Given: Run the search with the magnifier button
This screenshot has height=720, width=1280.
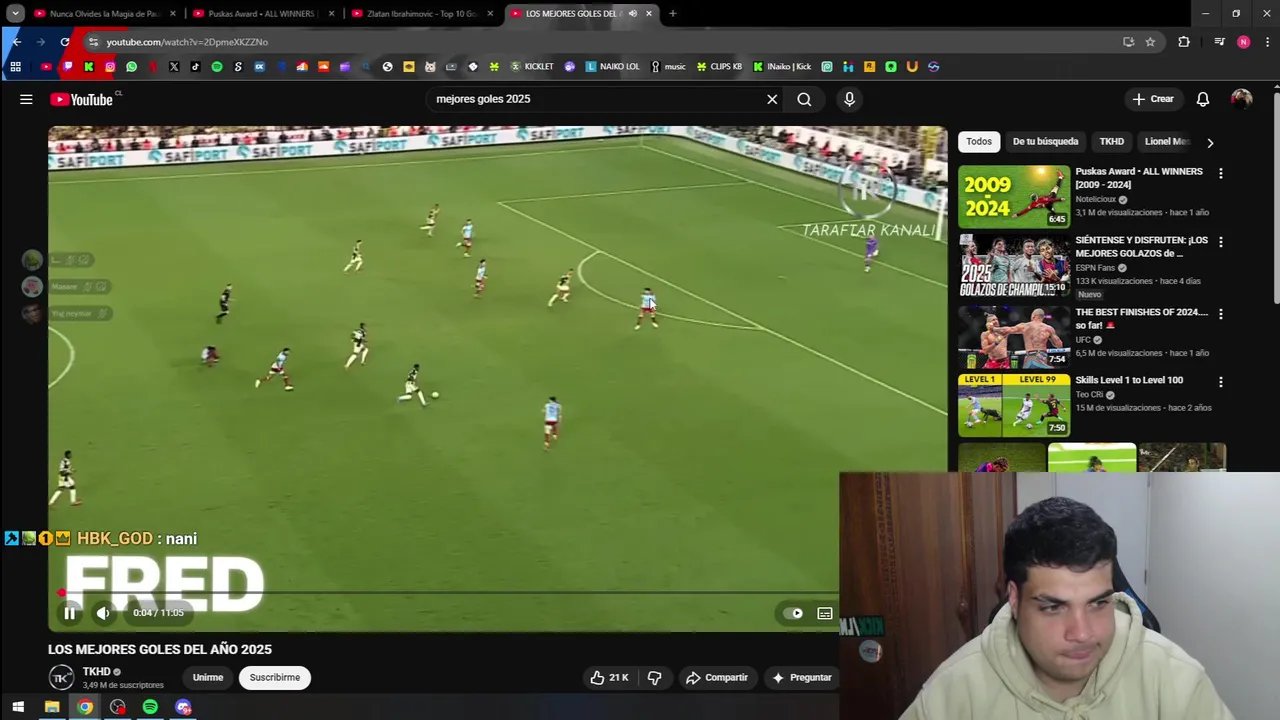Looking at the screenshot, I should [x=804, y=99].
